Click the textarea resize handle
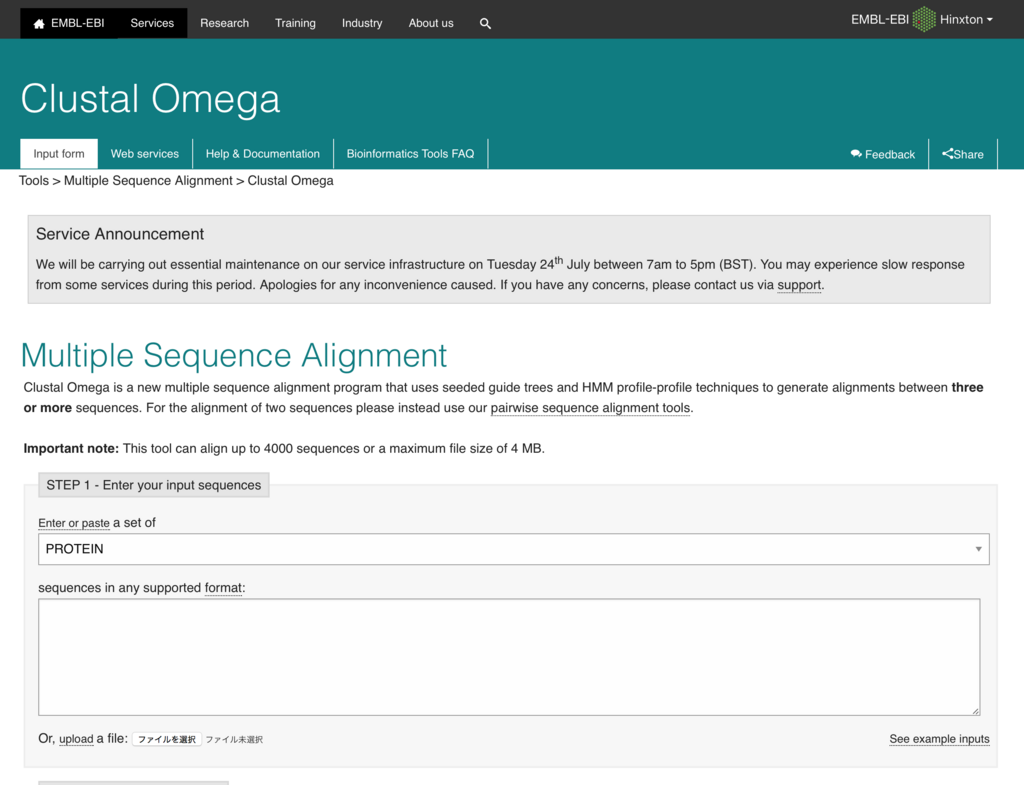Viewport: 1024px width, 785px height. 975,711
